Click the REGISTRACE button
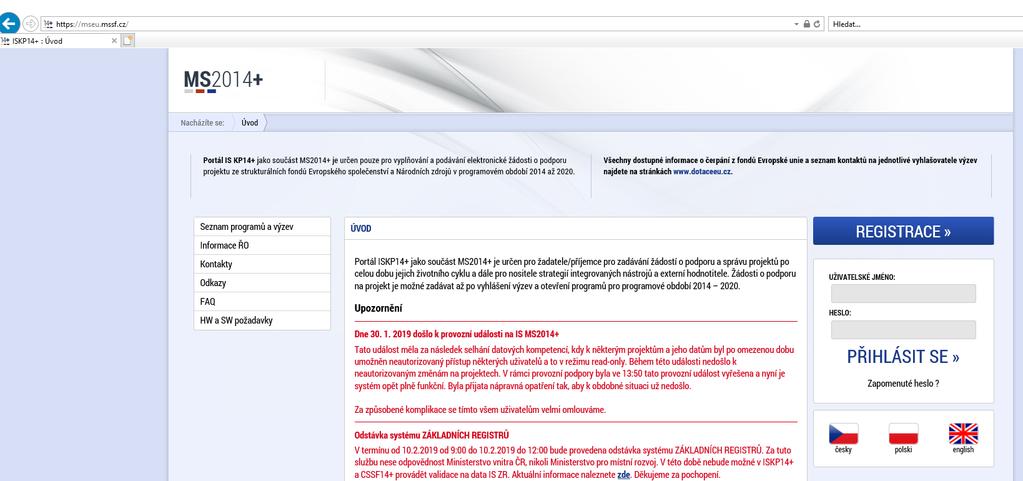Screen dimensions: 1023x481 [903, 231]
